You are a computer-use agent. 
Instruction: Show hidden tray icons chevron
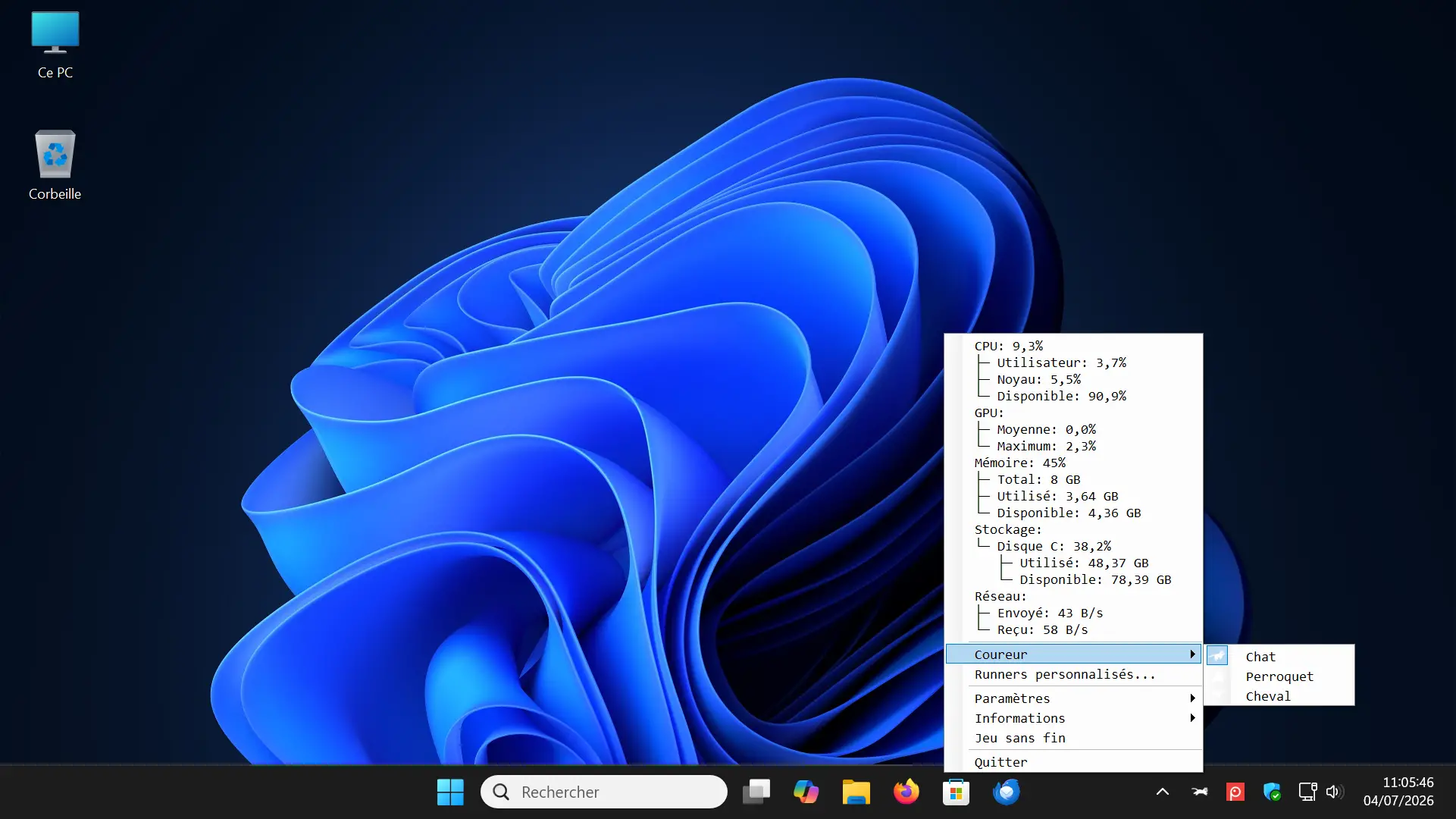point(1162,792)
